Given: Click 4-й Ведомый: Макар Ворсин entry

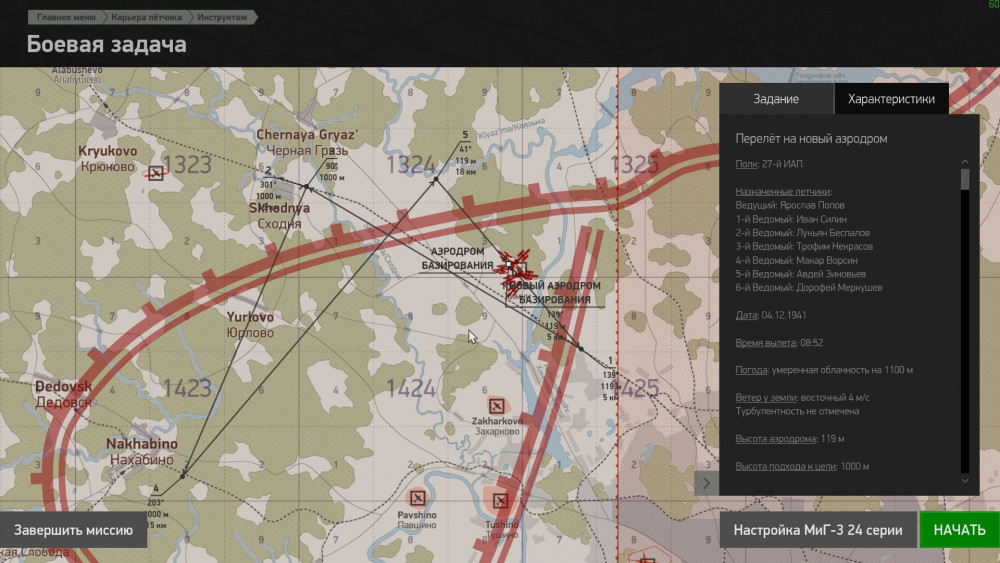Looking at the screenshot, I should click(797, 260).
